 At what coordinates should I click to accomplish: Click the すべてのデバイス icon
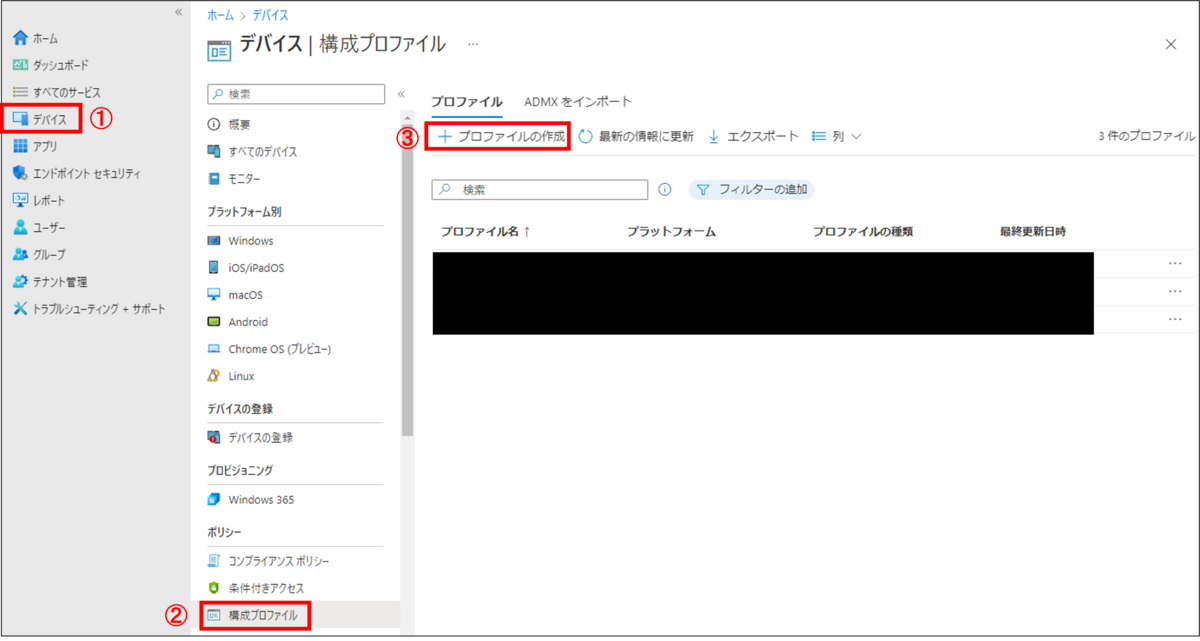coord(213,151)
